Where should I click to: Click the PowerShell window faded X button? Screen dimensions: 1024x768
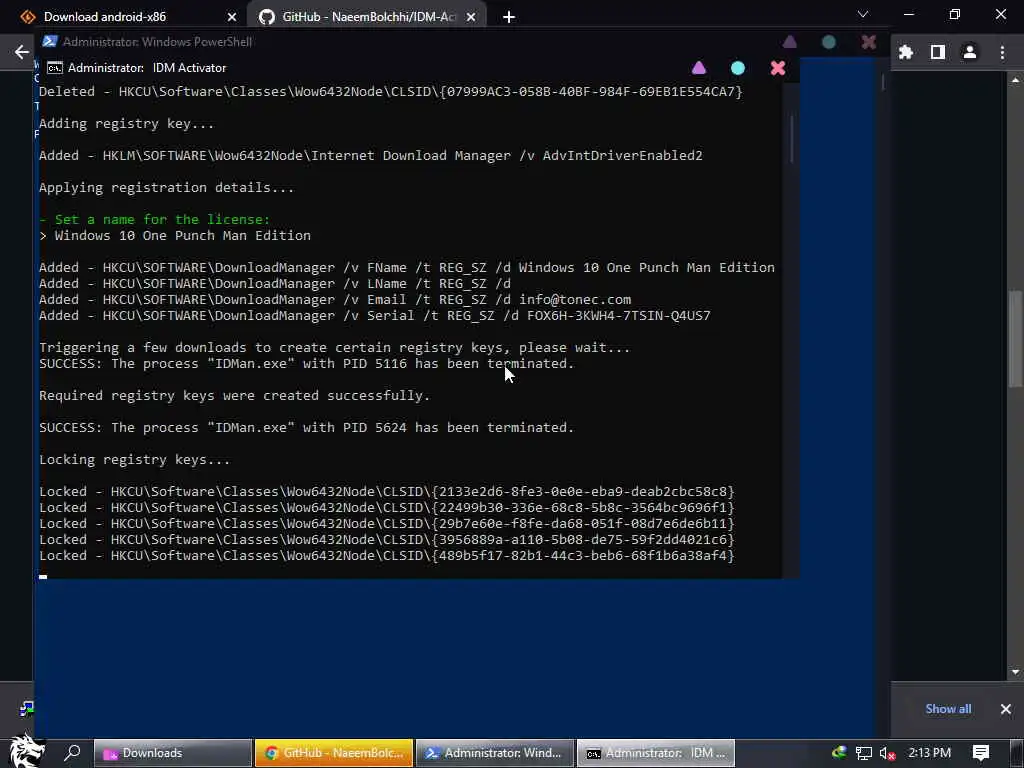pyautogui.click(x=869, y=42)
